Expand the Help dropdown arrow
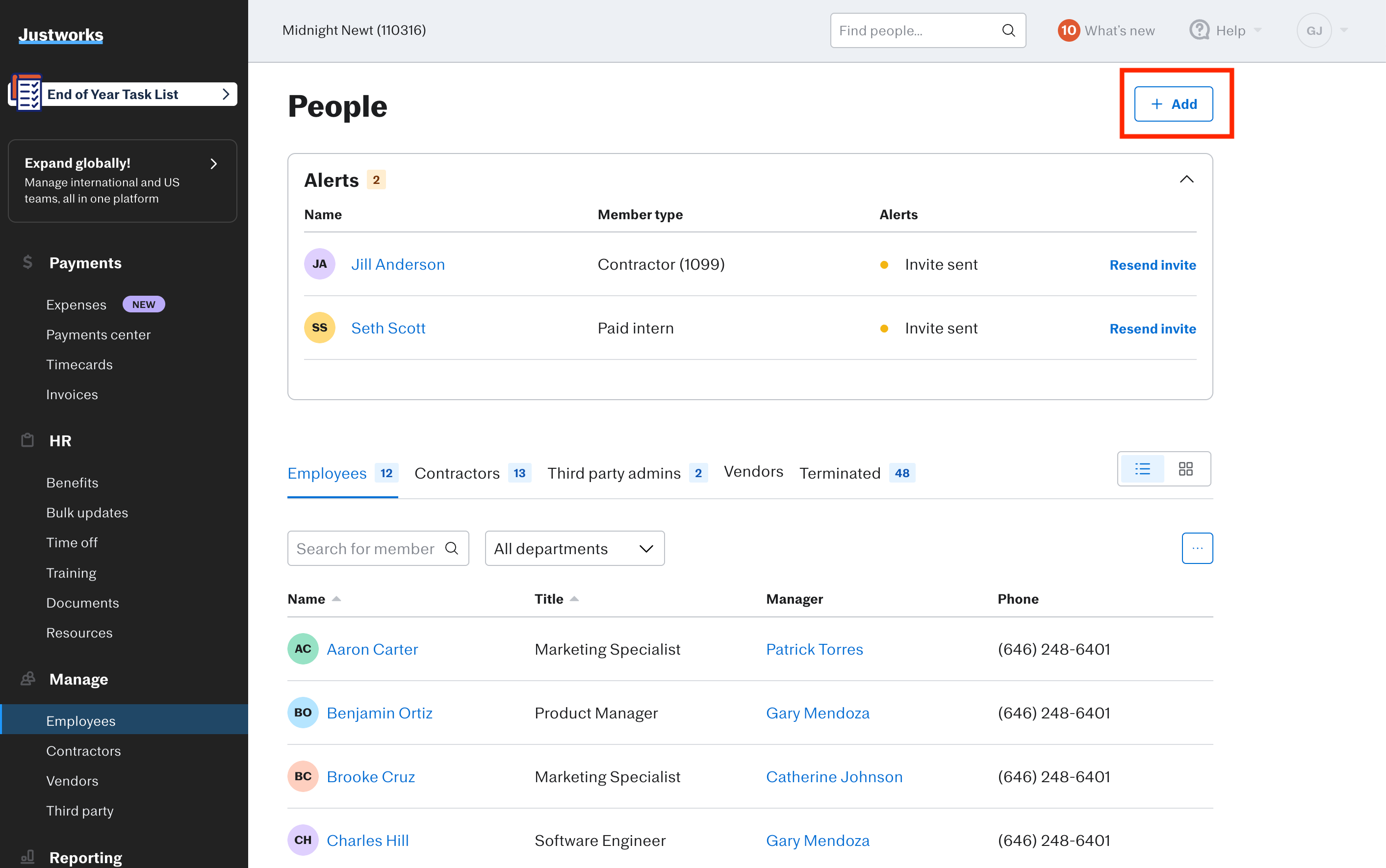 (1258, 30)
